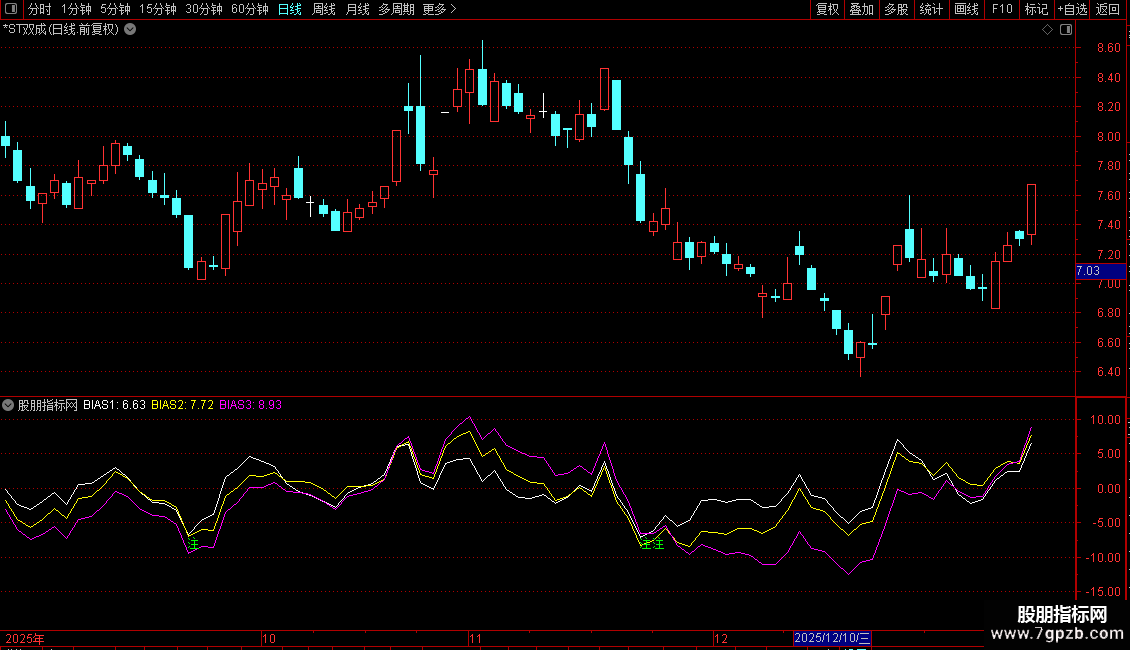Select the 30分钟 period

(x=204, y=9)
